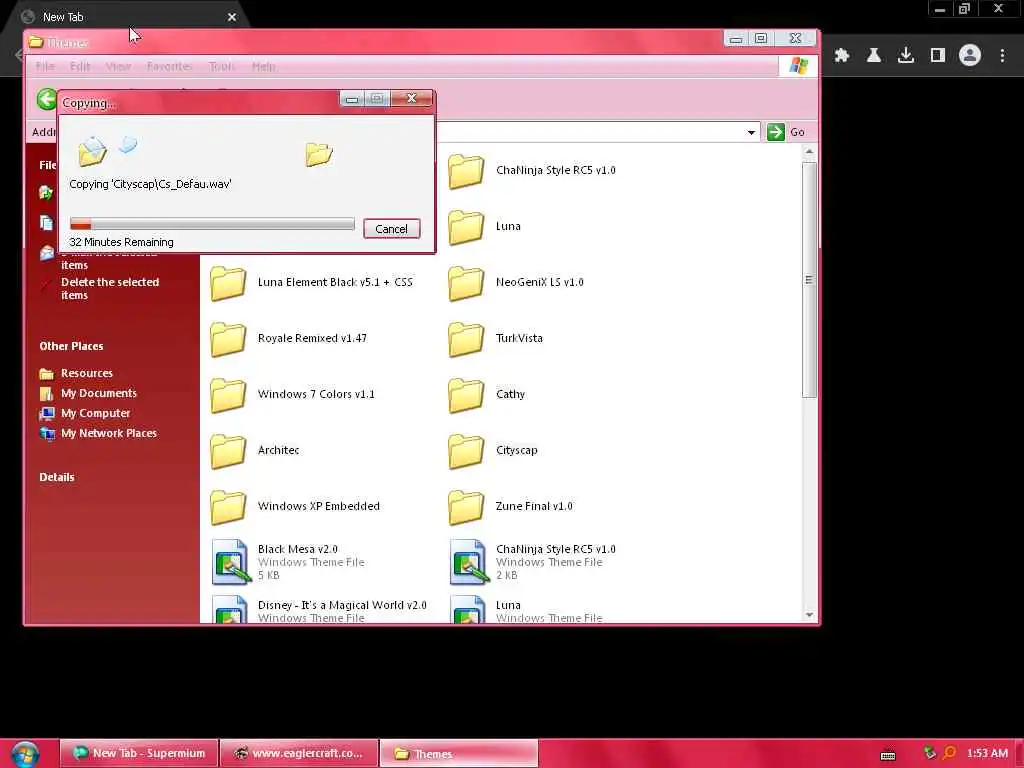Cancel the file copying operation
The image size is (1024, 768).
pos(391,229)
